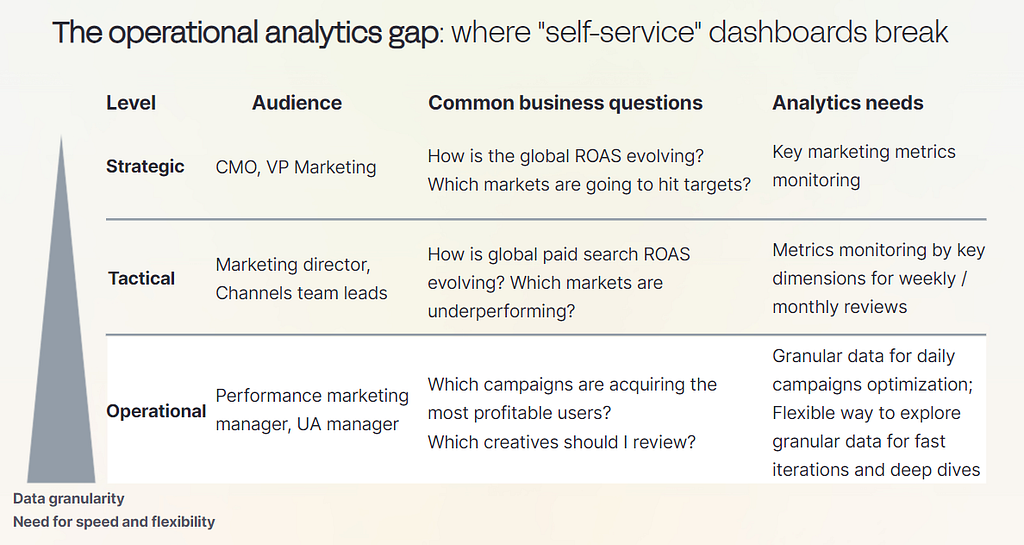Screen dimensions: 1024x545
Task: Click the Data granularity label
Action: click(x=69, y=499)
